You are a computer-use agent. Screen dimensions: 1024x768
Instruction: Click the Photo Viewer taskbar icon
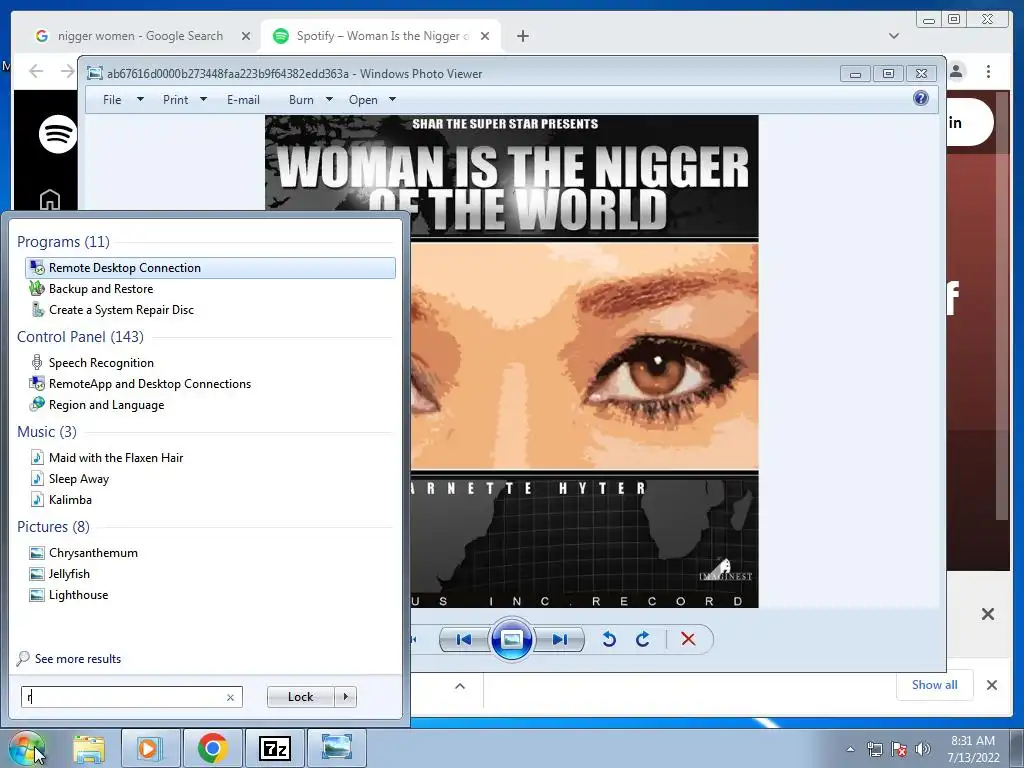pos(336,748)
